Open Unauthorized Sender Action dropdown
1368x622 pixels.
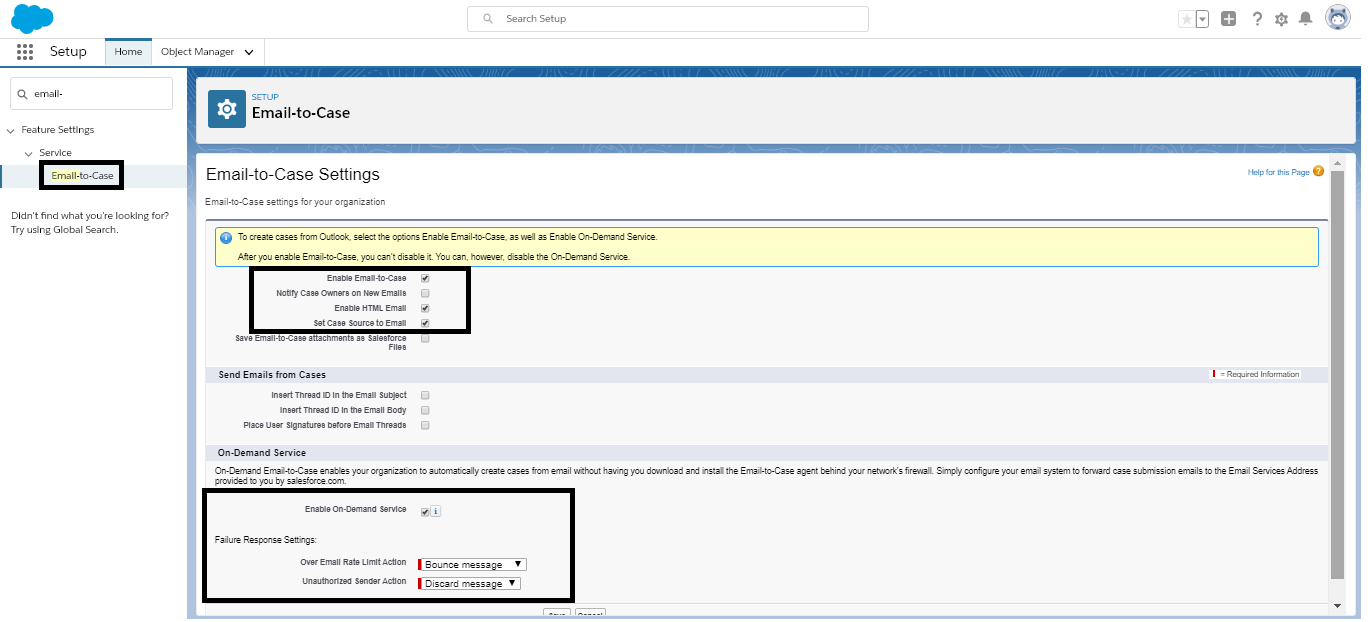[x=470, y=583]
